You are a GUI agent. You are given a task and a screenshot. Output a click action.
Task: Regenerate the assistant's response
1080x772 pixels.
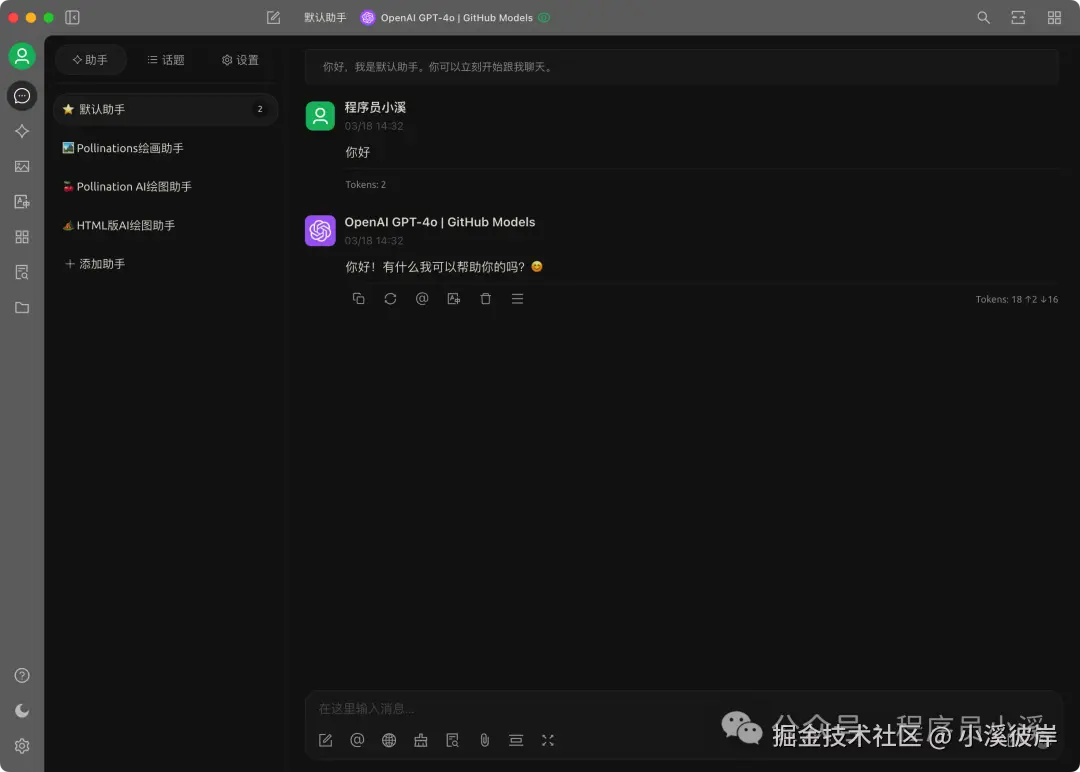(390, 298)
